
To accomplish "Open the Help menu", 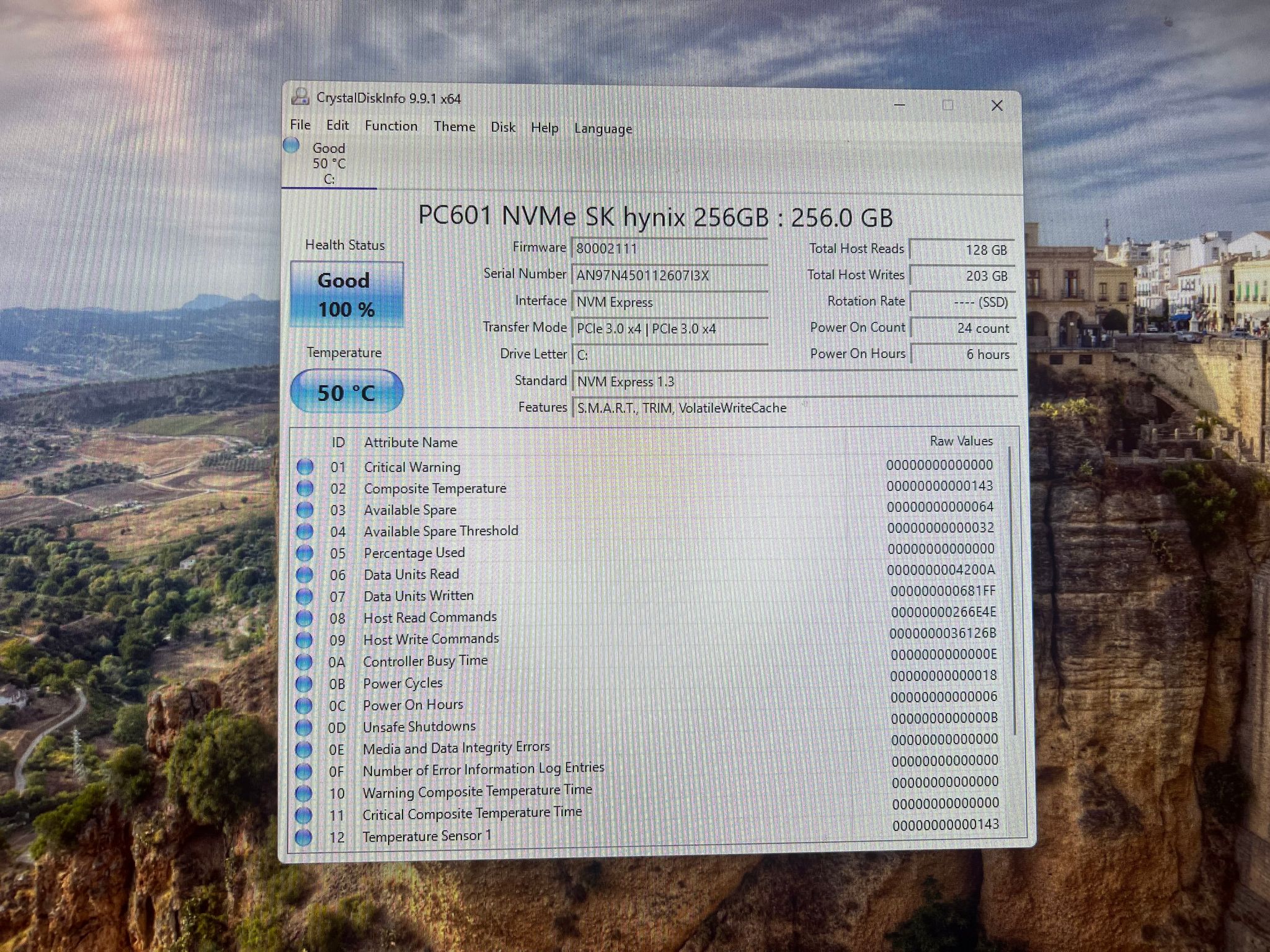I will point(544,128).
